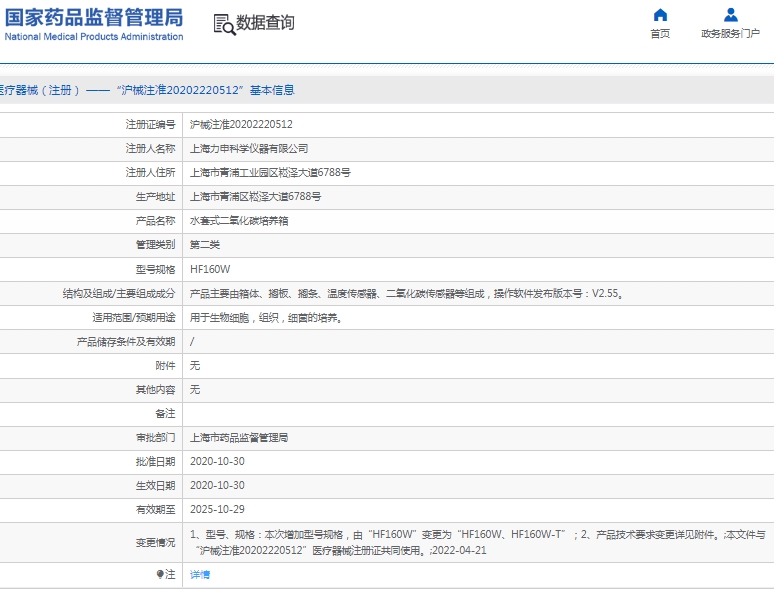774x592 pixels.
Task: Open the 详情 details link
Action: click(200, 574)
